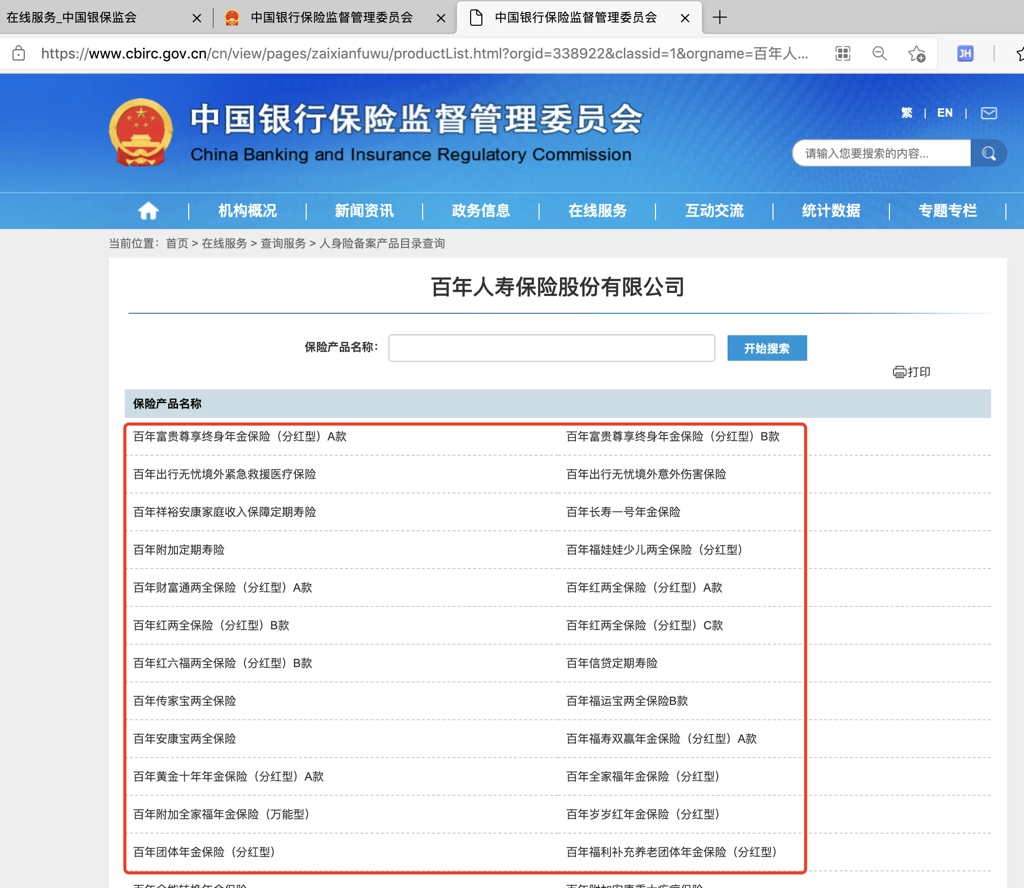Click the search magnifier icon in header
This screenshot has width=1024, height=888.
tap(988, 153)
